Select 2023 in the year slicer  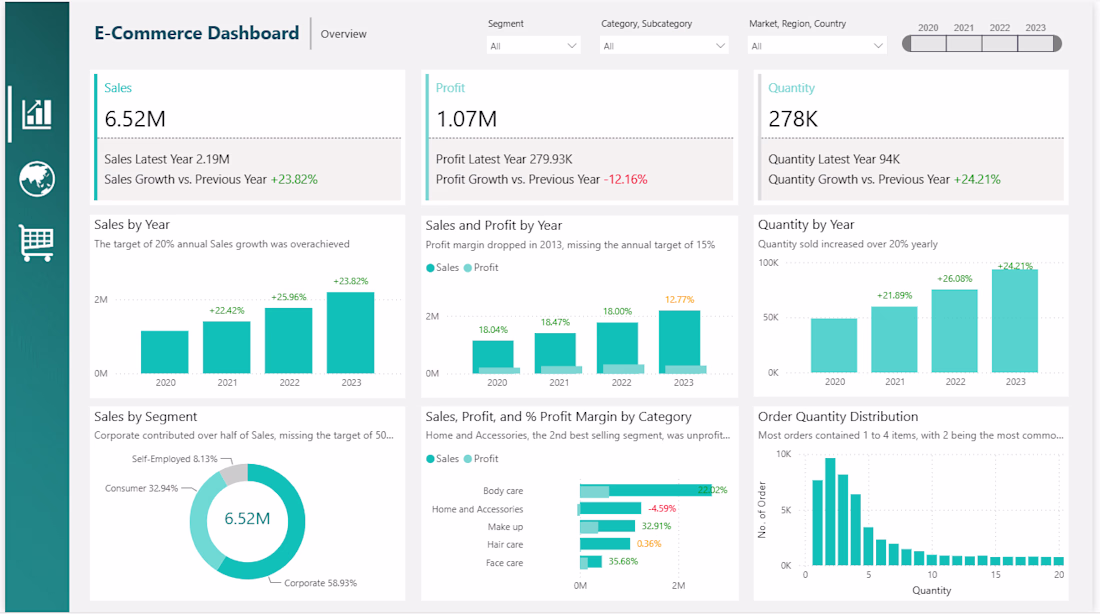[x=1035, y=44]
